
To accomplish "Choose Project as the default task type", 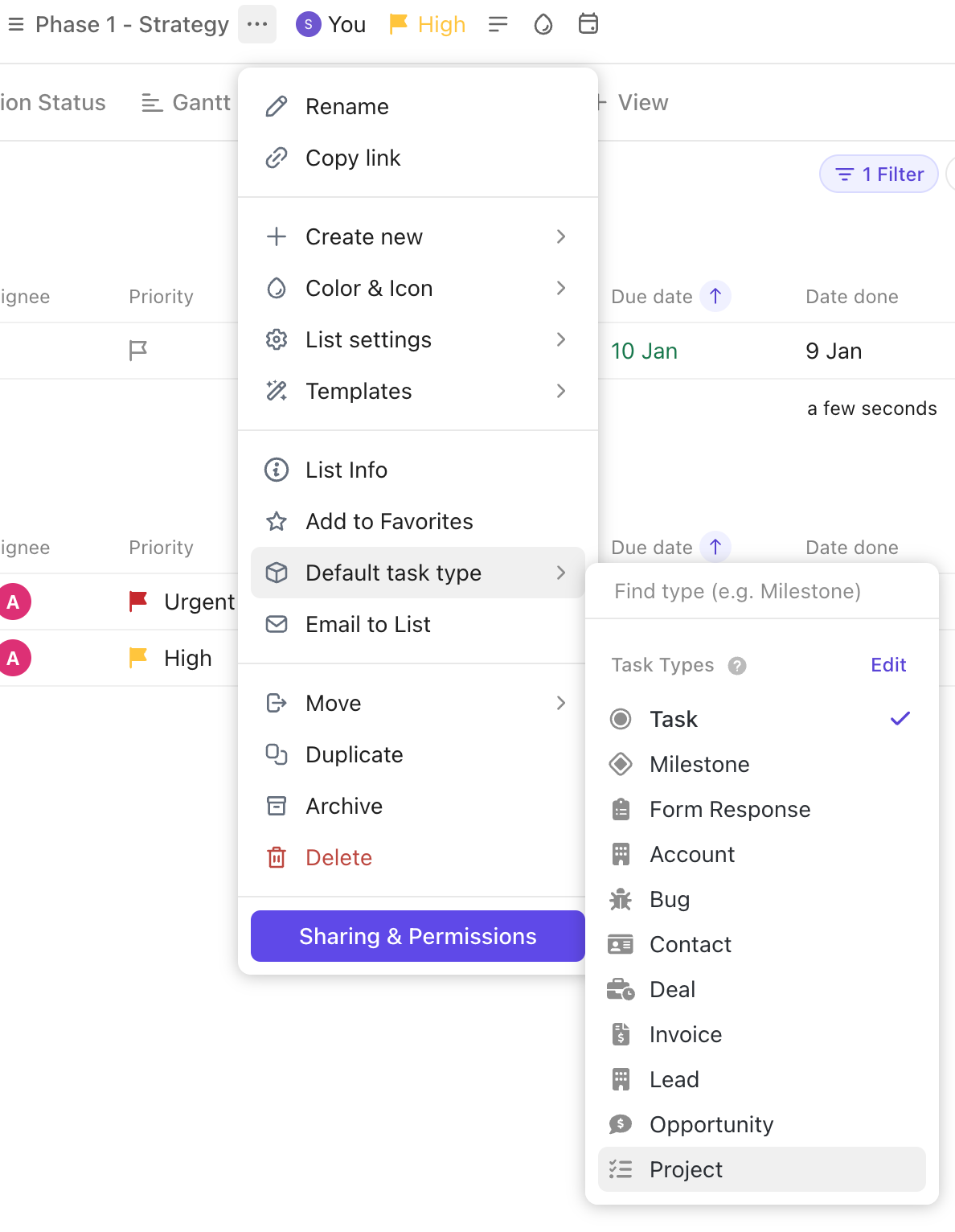I will click(686, 1169).
